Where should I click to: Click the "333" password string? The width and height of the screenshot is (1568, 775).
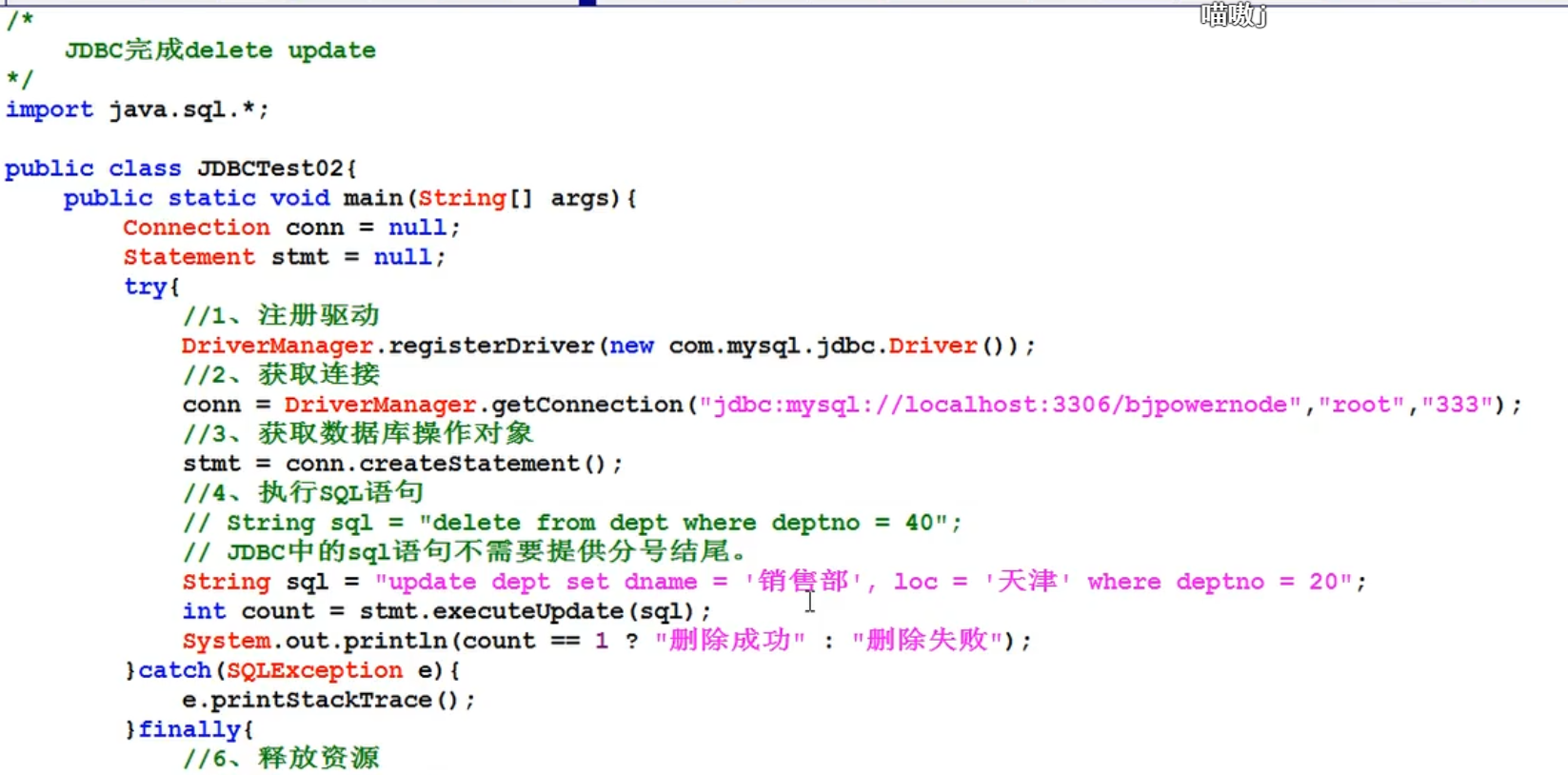click(1457, 405)
